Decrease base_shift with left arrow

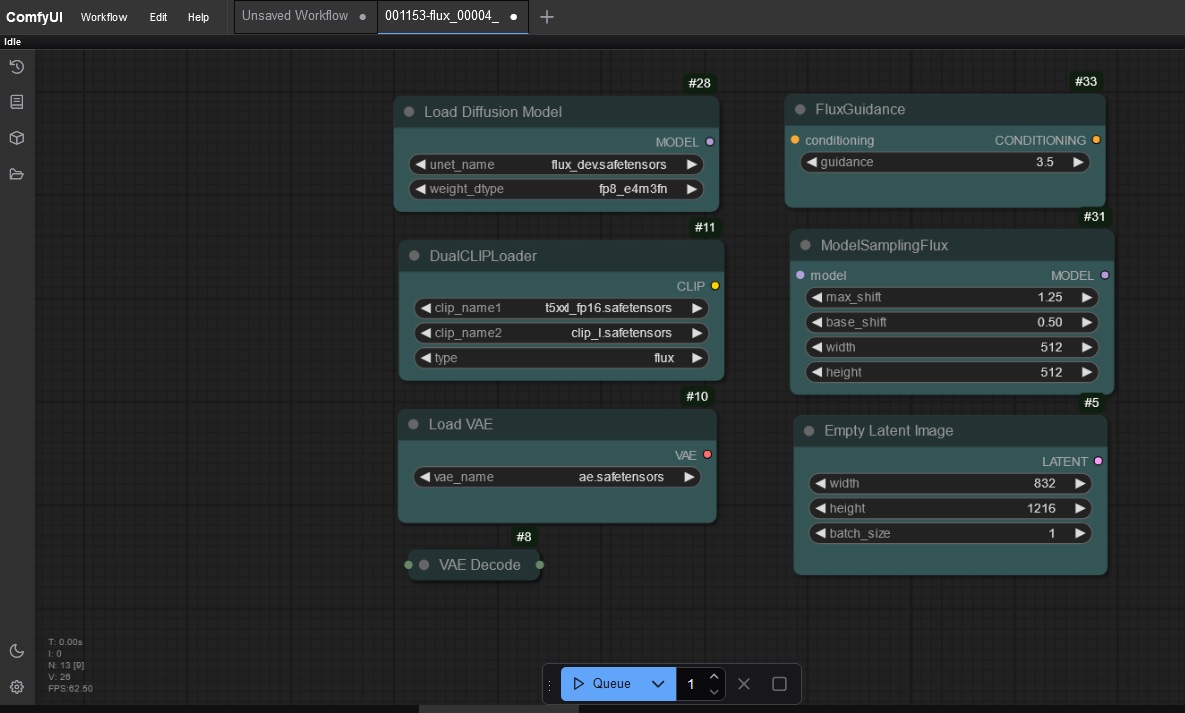coord(817,322)
